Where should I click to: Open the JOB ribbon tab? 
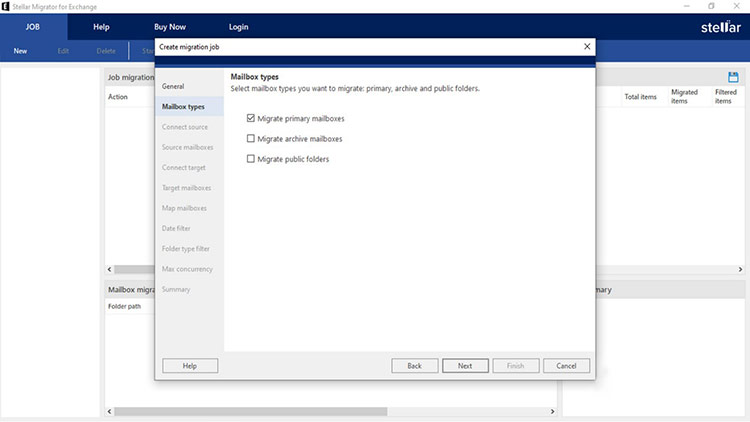coord(33,27)
